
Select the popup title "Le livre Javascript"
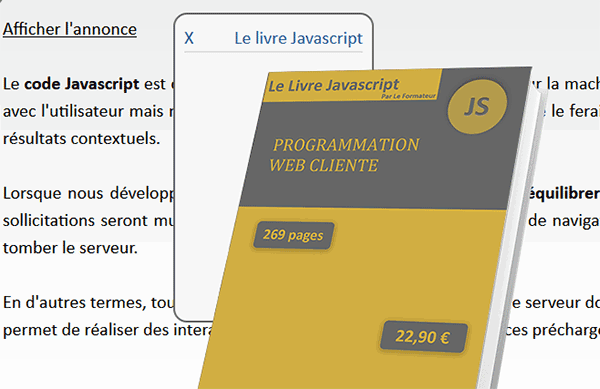click(x=298, y=38)
